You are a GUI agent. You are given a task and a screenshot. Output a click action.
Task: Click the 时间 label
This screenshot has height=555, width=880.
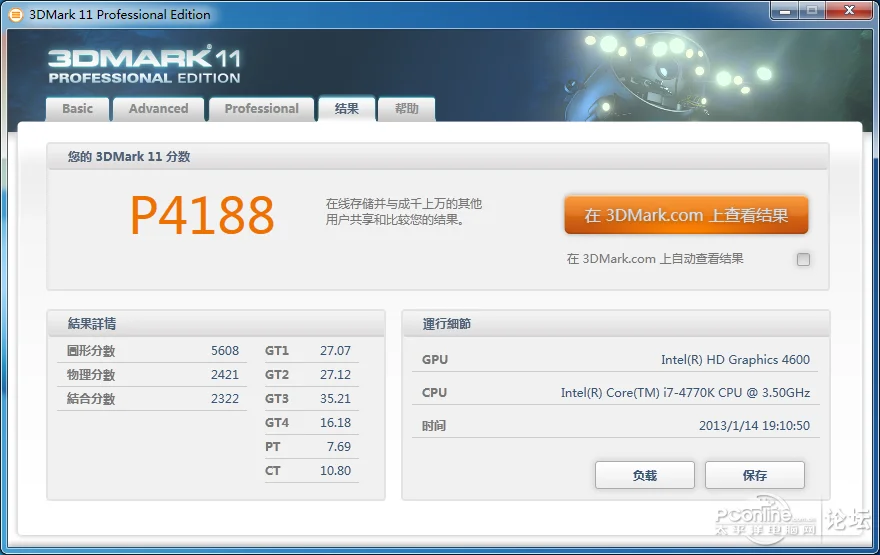[x=434, y=426]
